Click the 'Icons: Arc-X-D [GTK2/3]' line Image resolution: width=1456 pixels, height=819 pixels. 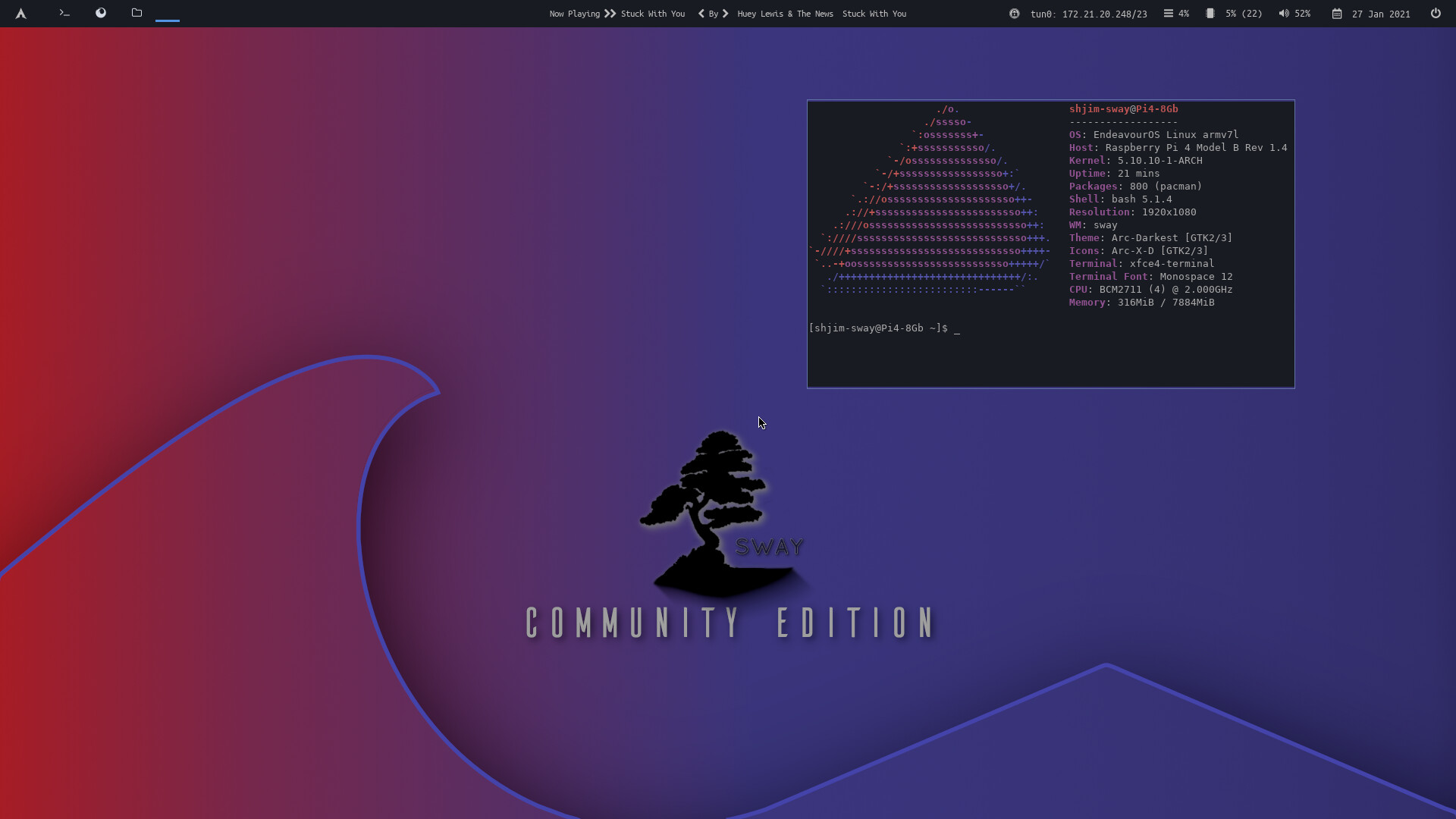pyautogui.click(x=1138, y=251)
